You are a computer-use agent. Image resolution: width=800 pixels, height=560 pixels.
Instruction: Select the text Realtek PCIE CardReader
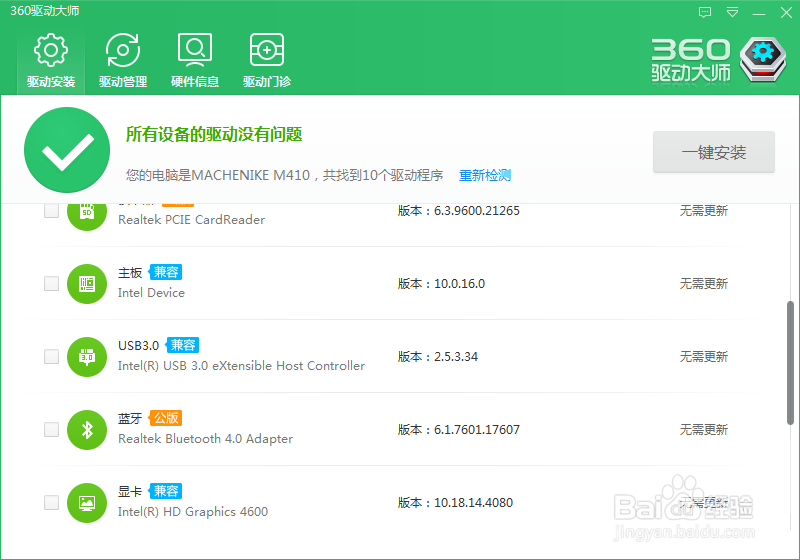[x=191, y=220]
